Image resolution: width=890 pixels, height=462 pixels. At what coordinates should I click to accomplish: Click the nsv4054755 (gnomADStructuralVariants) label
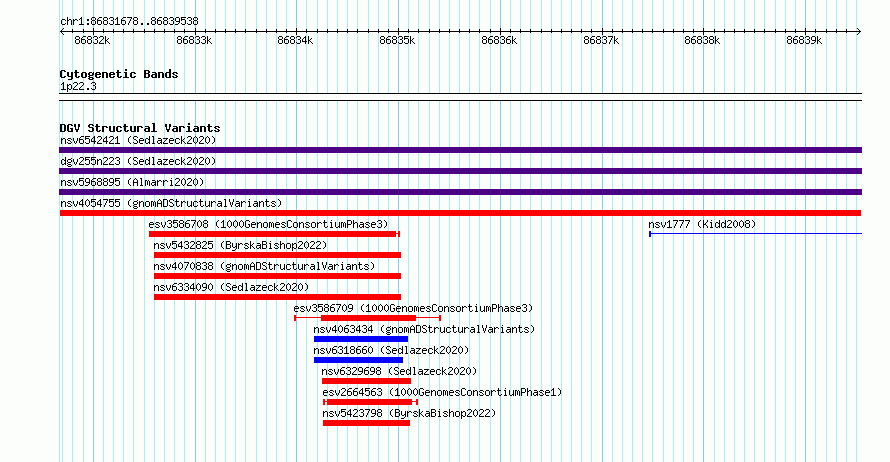[171, 203]
